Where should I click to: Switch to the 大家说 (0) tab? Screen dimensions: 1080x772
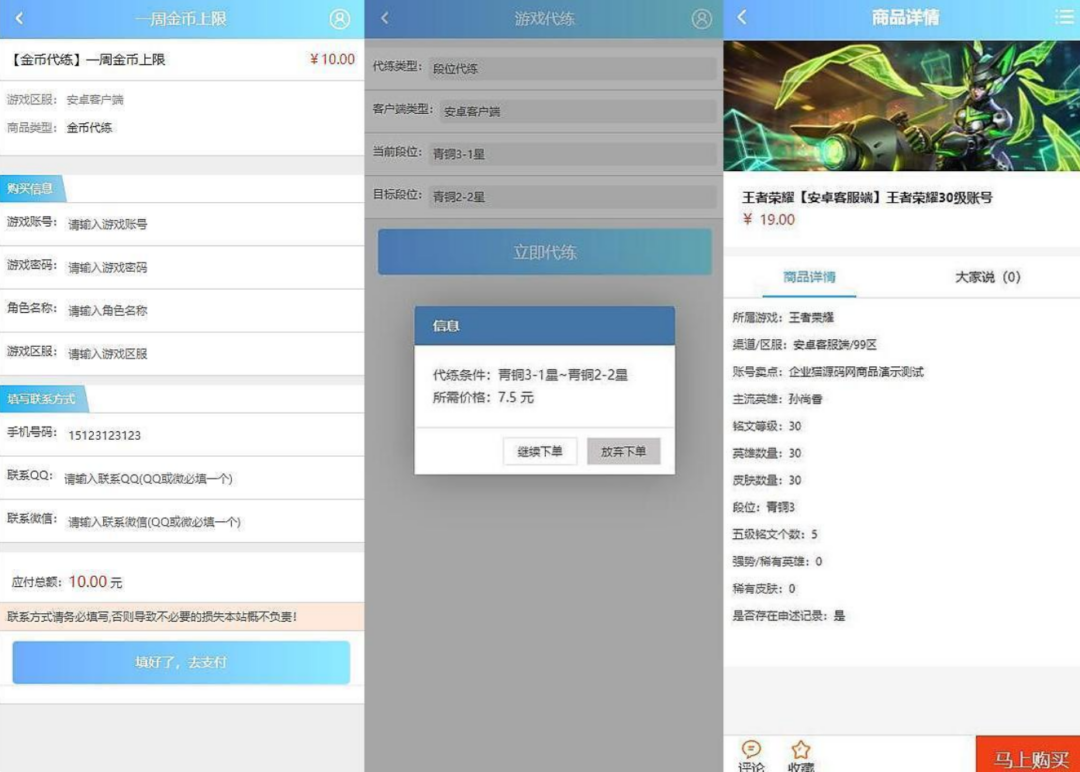[987, 277]
